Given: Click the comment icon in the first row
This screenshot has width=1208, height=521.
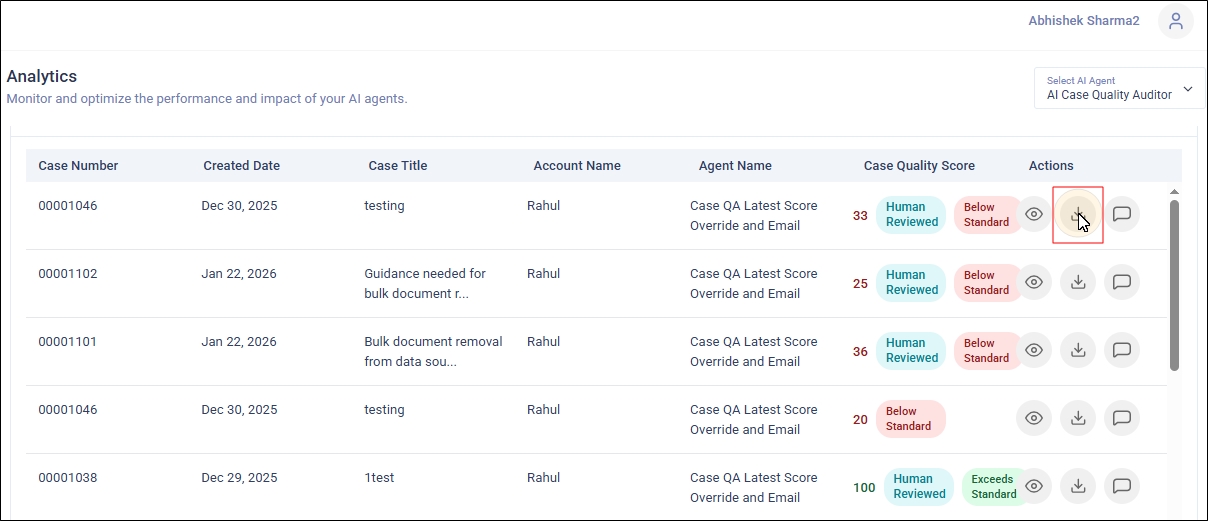Looking at the screenshot, I should coord(1122,214).
